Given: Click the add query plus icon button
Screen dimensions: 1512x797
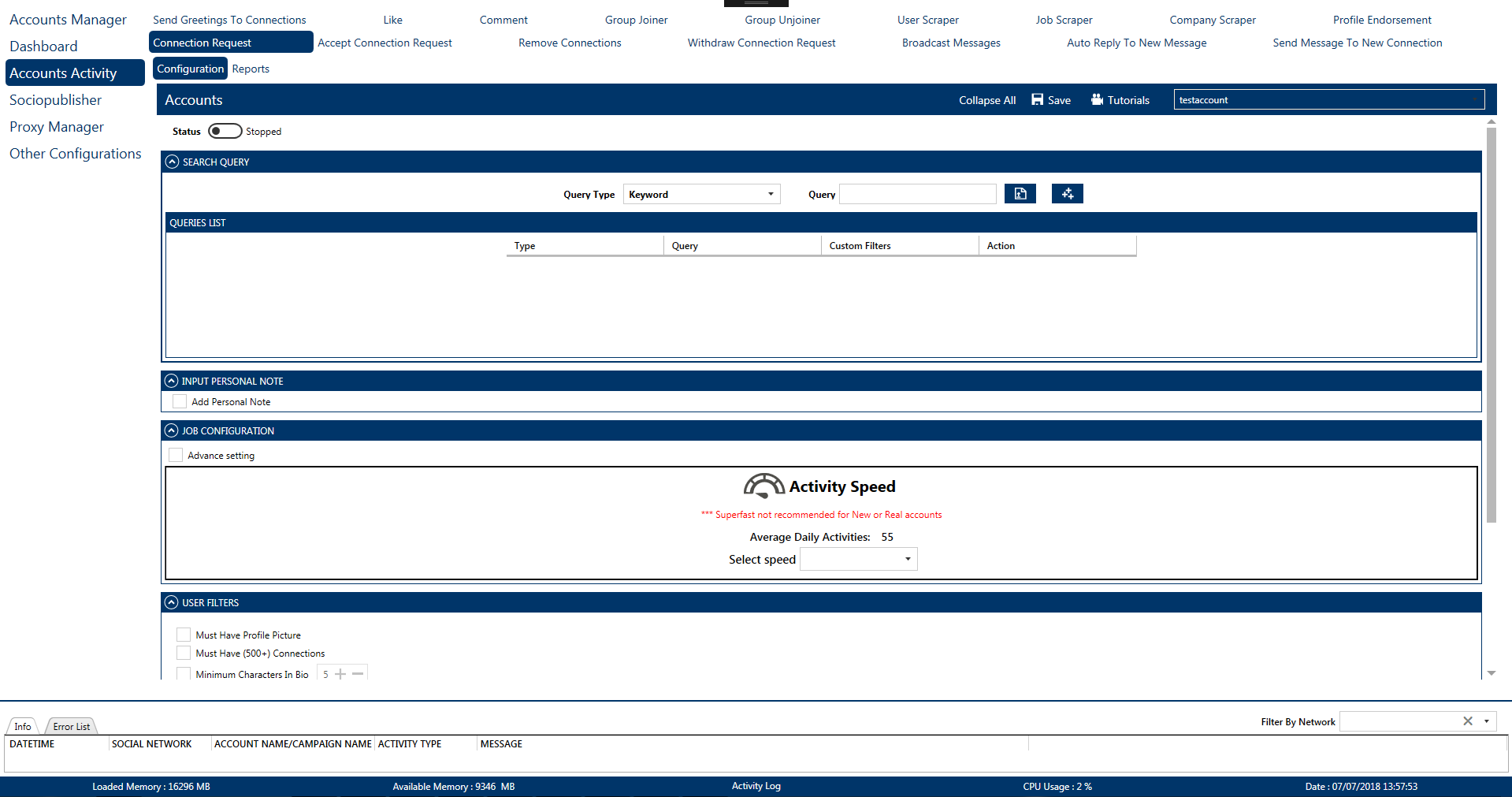Looking at the screenshot, I should pos(1067,194).
